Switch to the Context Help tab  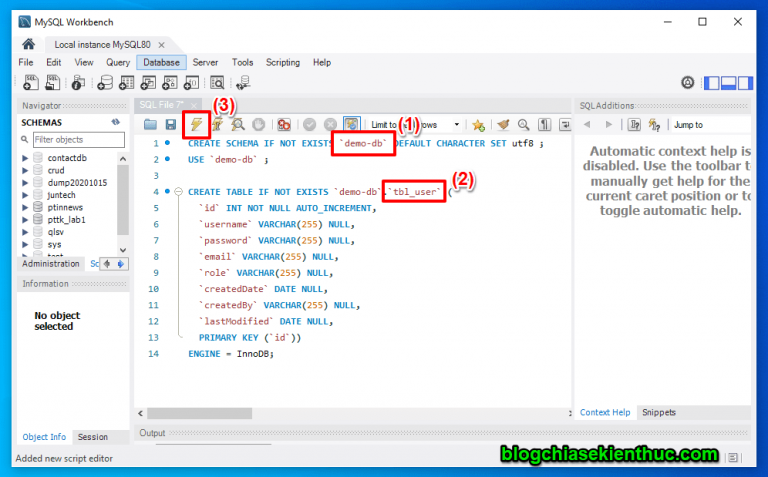tap(605, 412)
